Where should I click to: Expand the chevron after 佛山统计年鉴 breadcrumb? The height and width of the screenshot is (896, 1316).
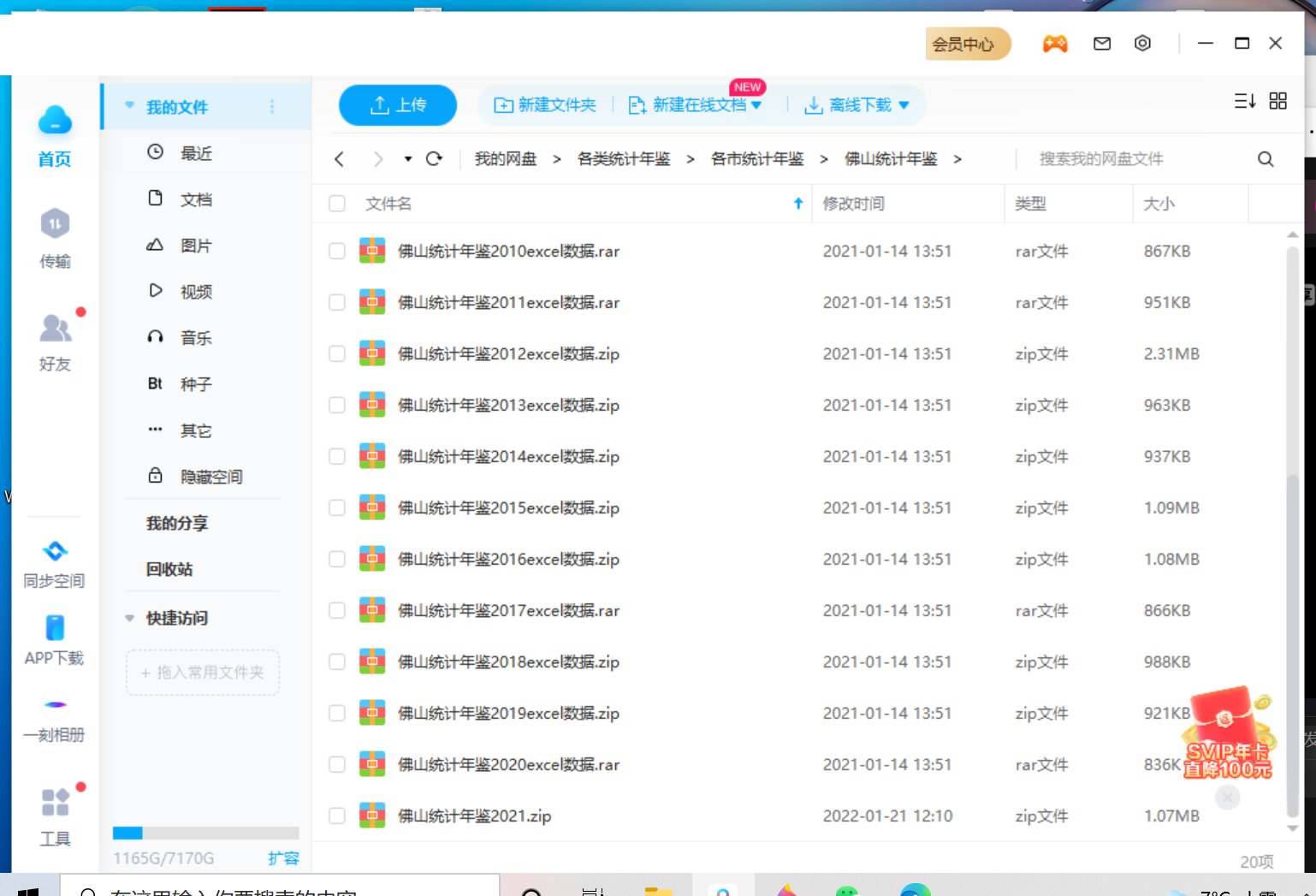tap(957, 159)
